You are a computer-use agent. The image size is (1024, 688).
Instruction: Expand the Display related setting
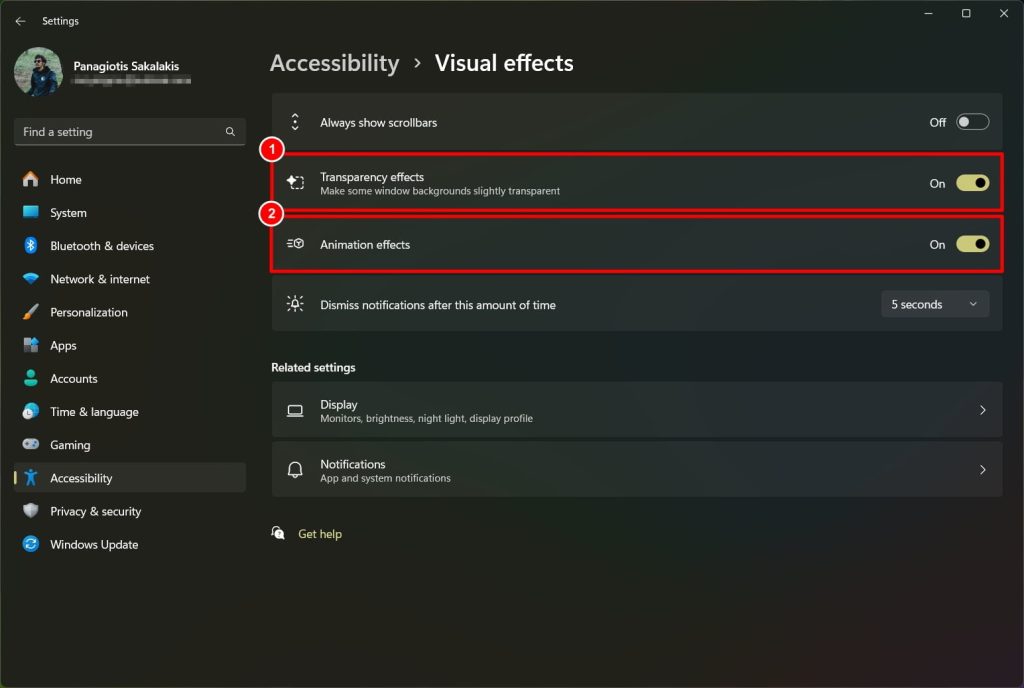[636, 410]
